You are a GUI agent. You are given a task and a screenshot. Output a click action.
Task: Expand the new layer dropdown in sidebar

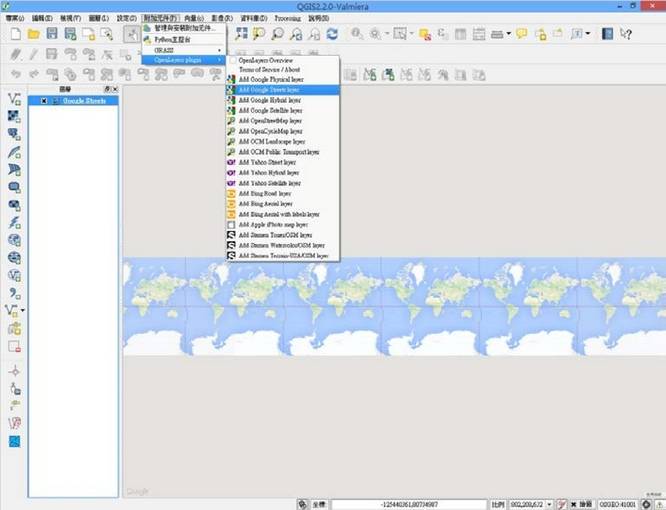click(23, 310)
